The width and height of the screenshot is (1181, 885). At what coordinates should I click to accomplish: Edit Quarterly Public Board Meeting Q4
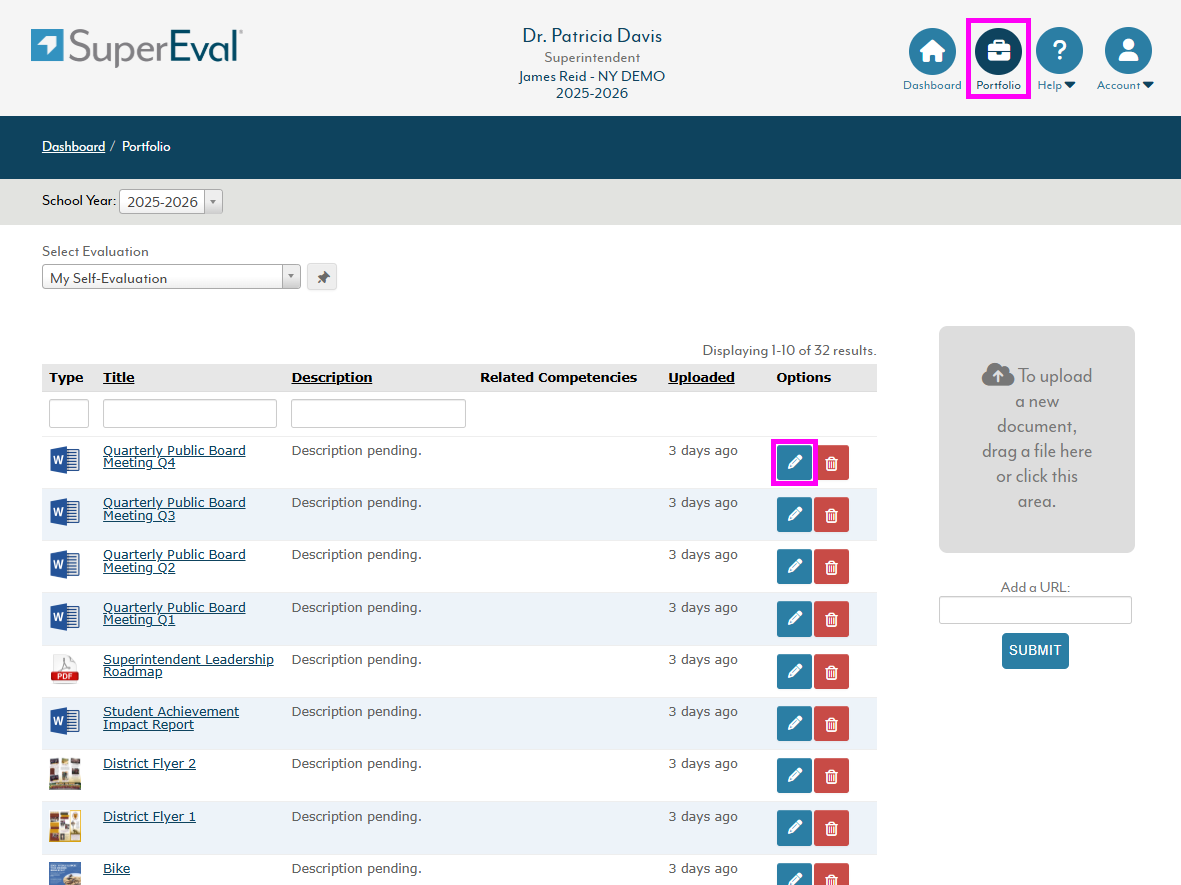coord(794,463)
